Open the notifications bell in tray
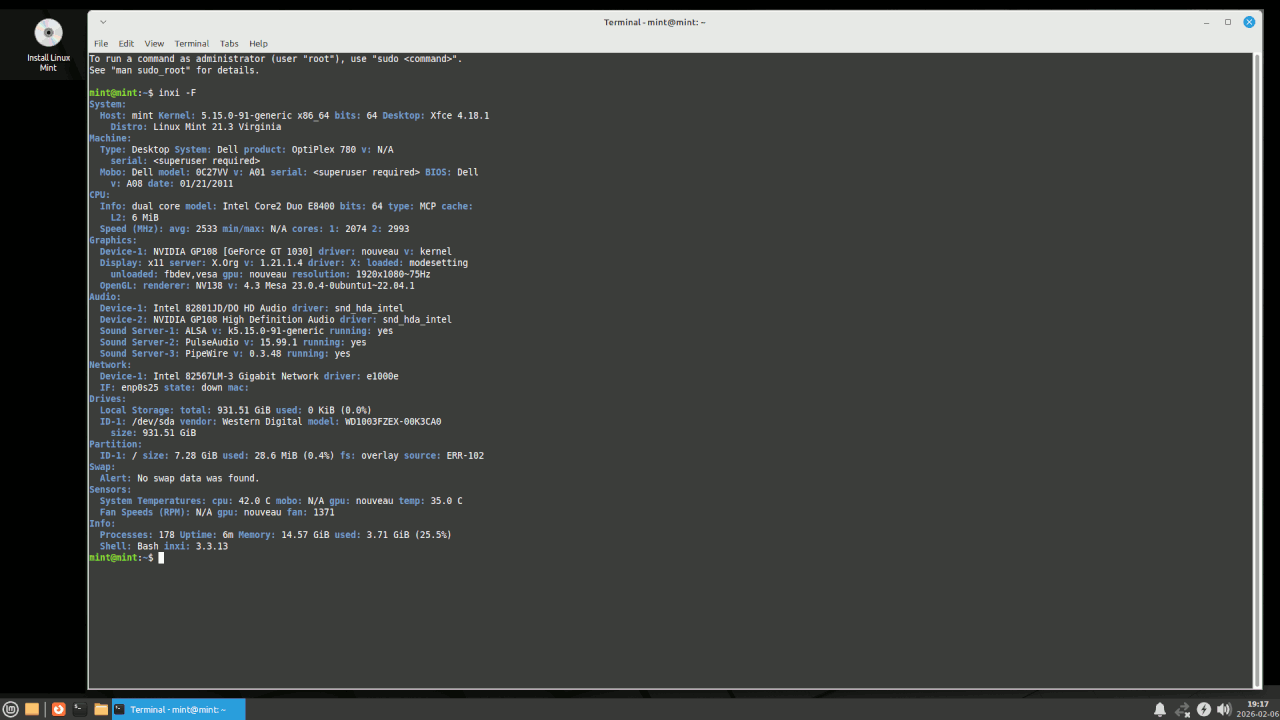 pos(1160,709)
